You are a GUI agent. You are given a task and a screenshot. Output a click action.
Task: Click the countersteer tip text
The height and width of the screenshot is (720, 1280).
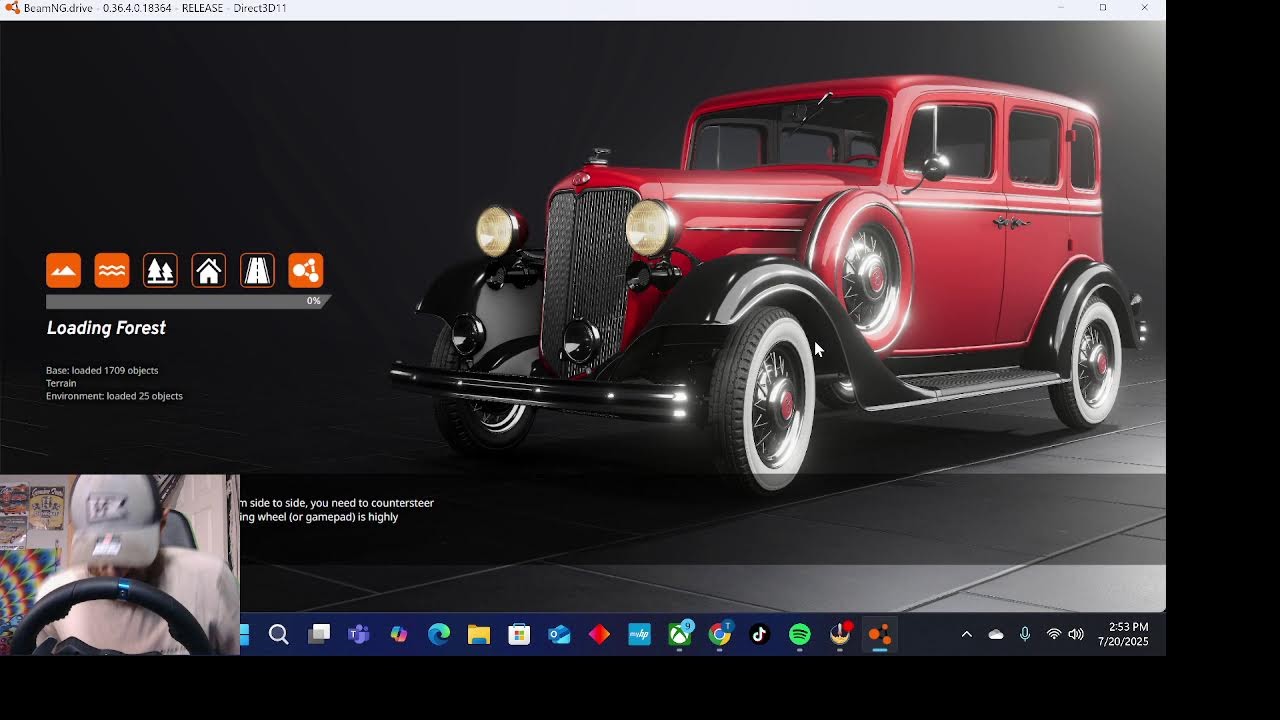click(337, 510)
